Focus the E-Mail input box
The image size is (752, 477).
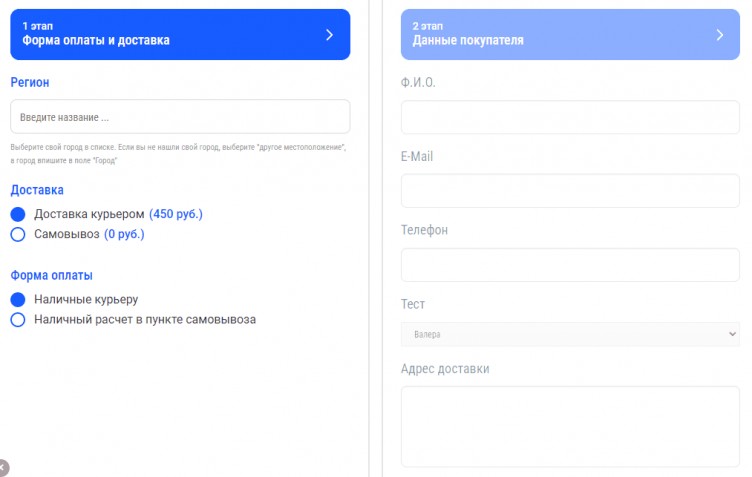[570, 191]
